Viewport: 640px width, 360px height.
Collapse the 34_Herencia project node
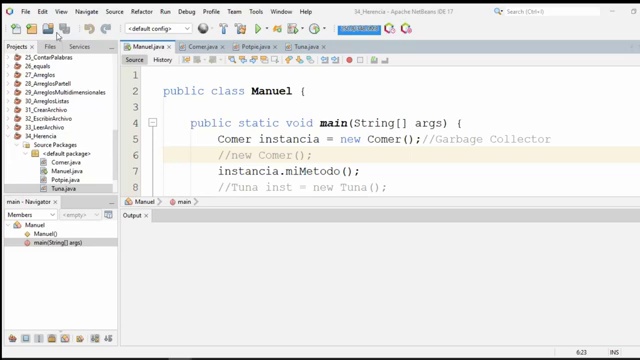pos(8,136)
